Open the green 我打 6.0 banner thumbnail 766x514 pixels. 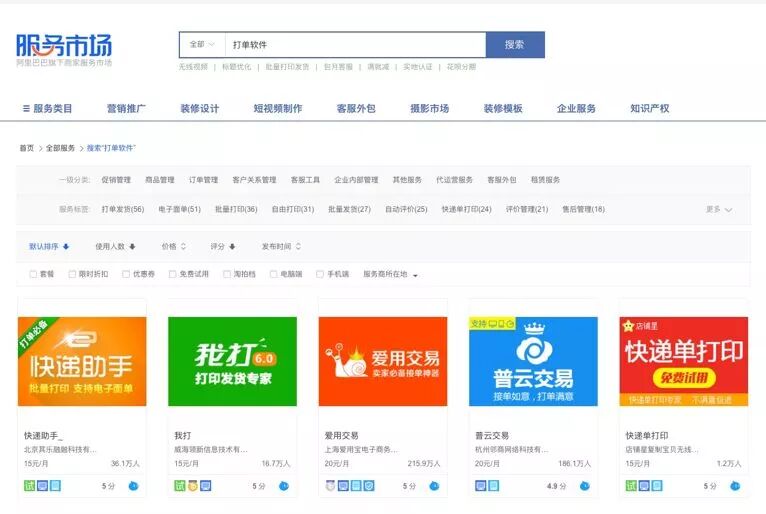233,361
